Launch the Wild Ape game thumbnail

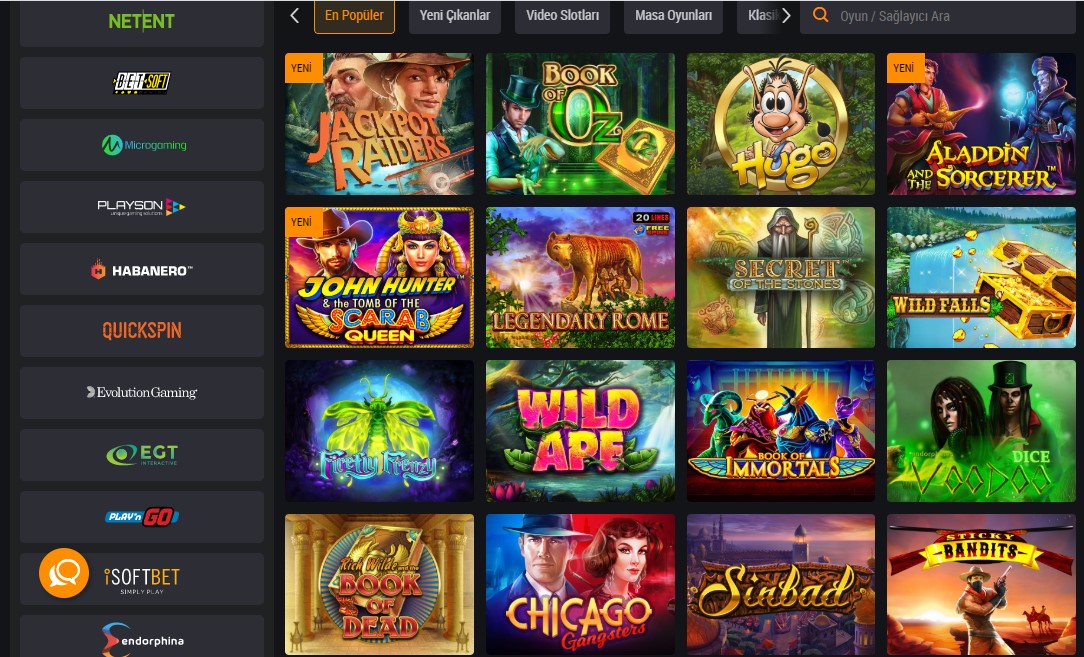pyautogui.click(x=580, y=431)
